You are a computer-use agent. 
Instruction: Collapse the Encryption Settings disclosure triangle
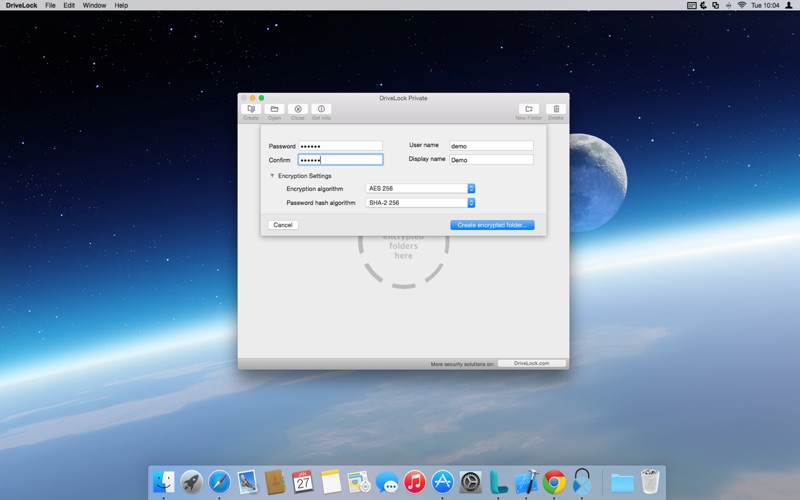click(272, 176)
